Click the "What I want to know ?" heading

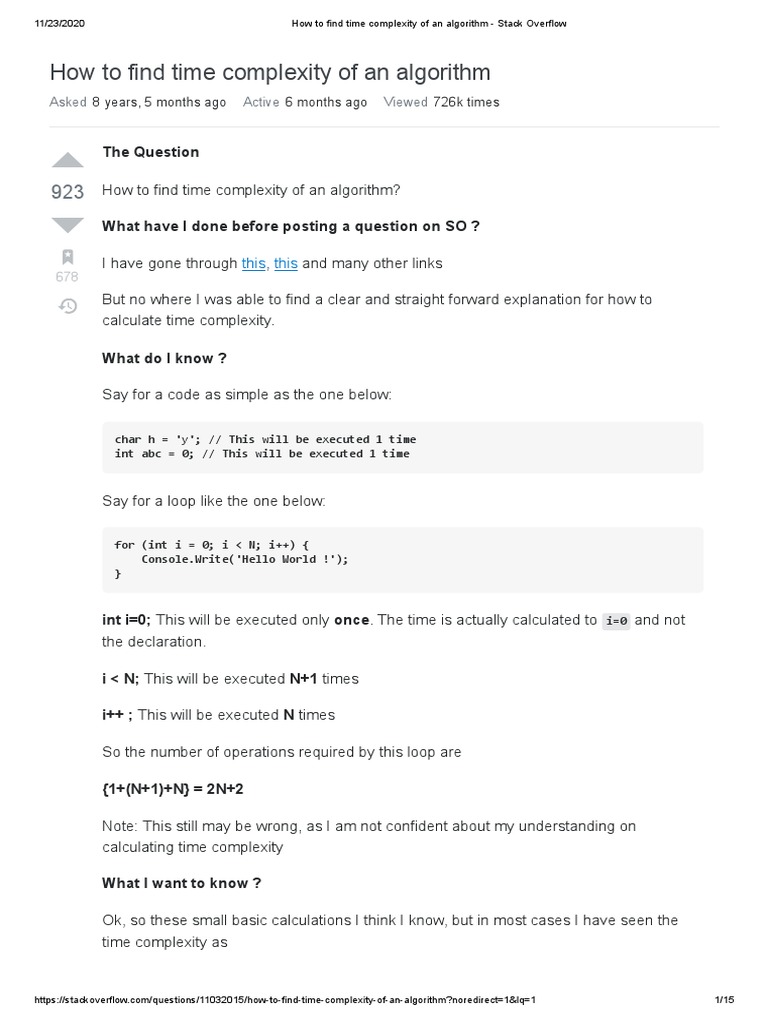tap(182, 883)
